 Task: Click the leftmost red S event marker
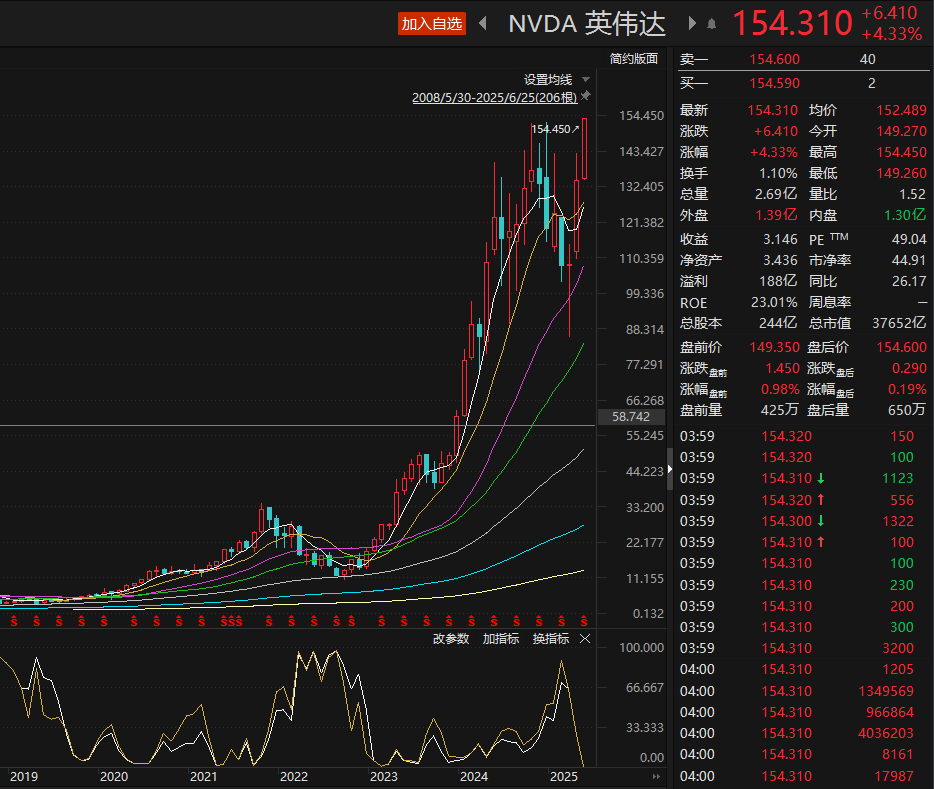(14, 622)
